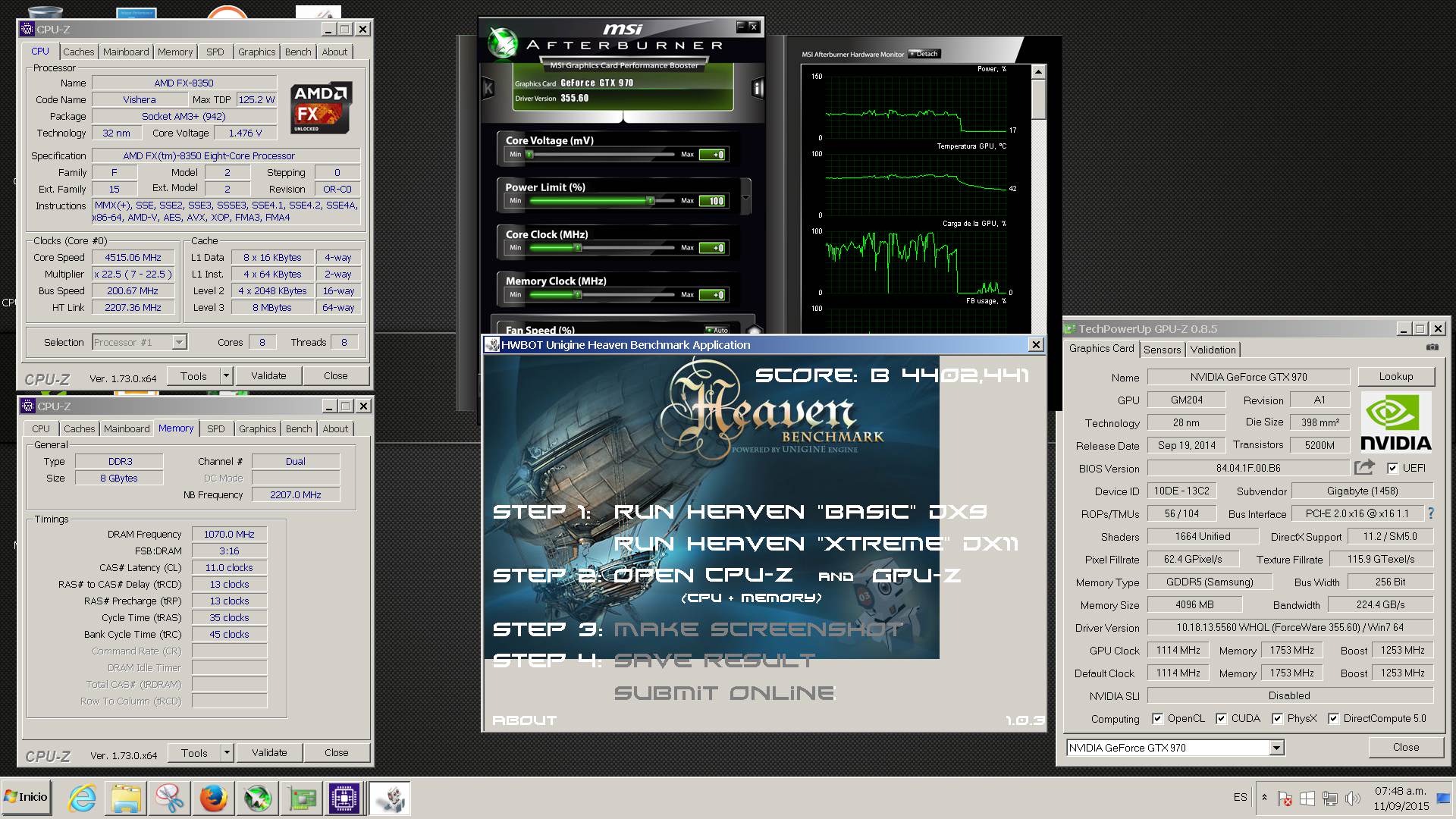Open the Graphics tab in the lower CPU-Z window
1456x819 pixels.
(x=257, y=428)
